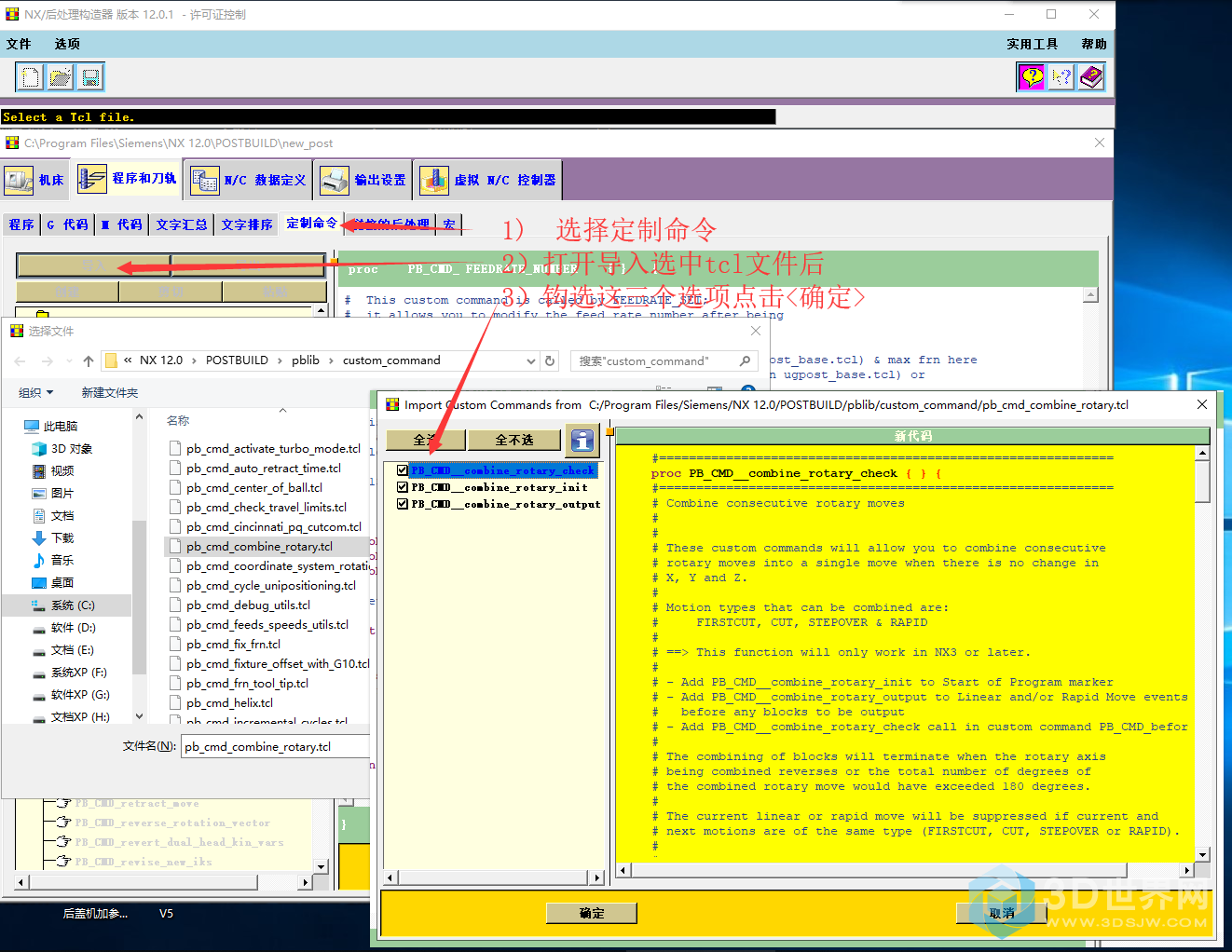Toggle PB_CMD__combine_rotary_check checkbox
The height and width of the screenshot is (952, 1232).
coord(403,470)
